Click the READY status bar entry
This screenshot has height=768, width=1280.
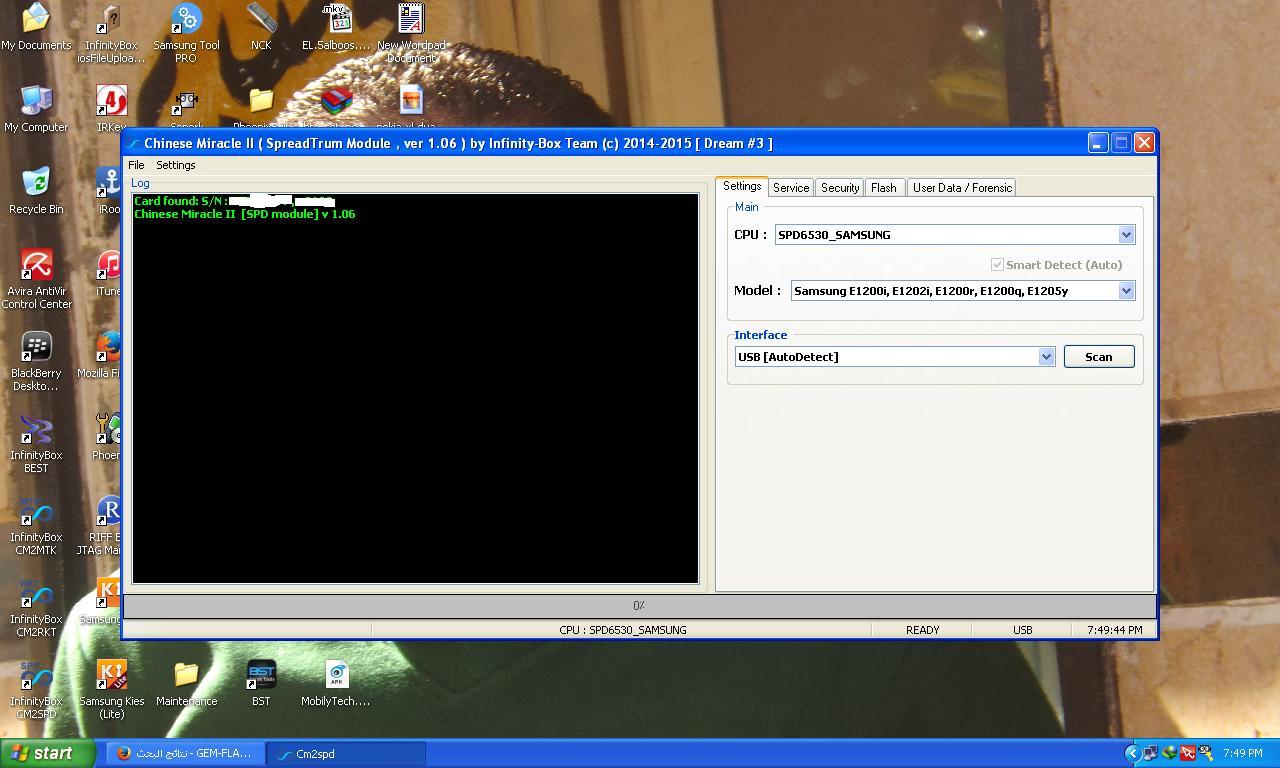point(923,630)
